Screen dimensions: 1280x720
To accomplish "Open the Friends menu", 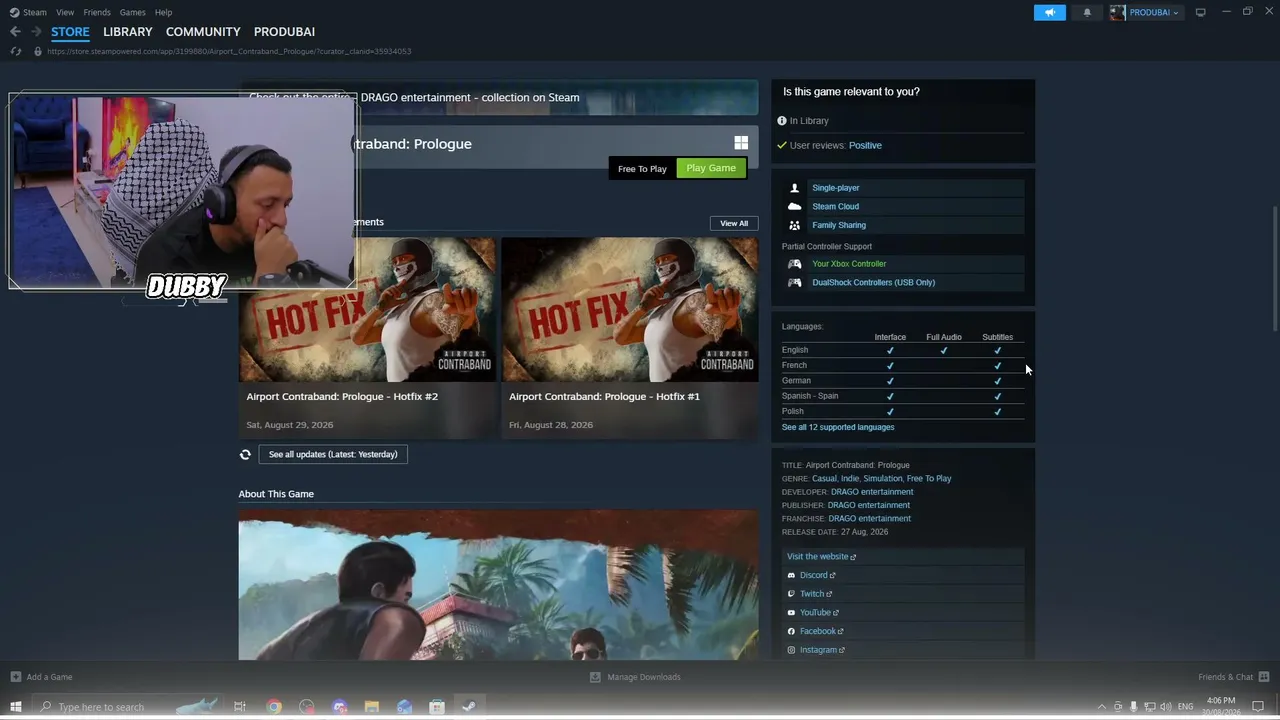I will click(97, 12).
